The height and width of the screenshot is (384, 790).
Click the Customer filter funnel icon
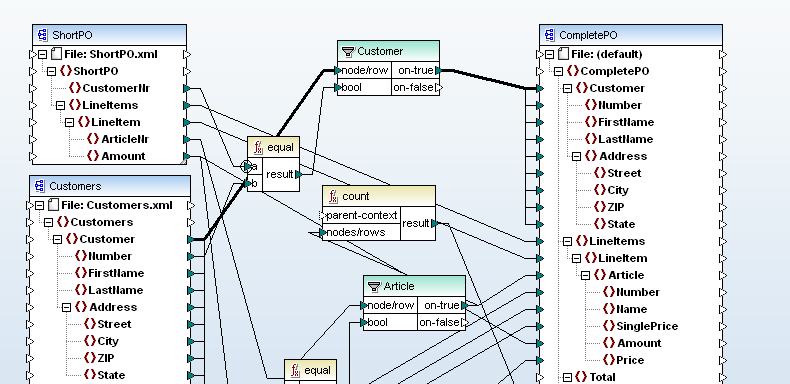[348, 51]
